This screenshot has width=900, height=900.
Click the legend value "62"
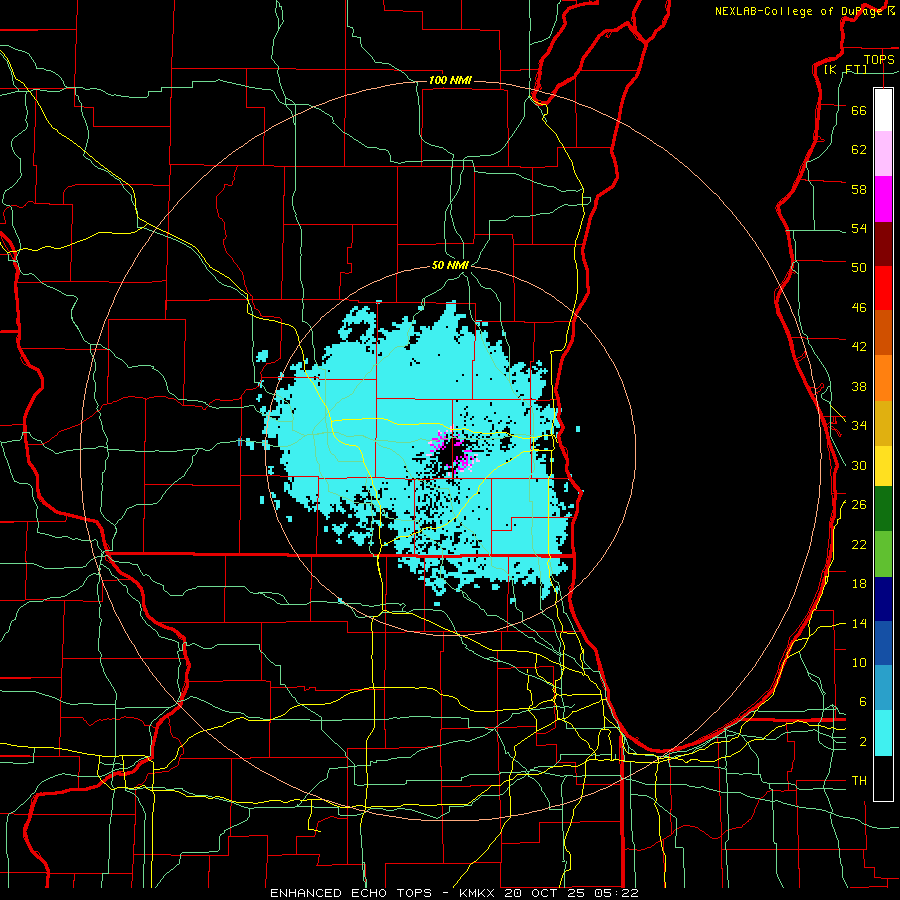(859, 149)
